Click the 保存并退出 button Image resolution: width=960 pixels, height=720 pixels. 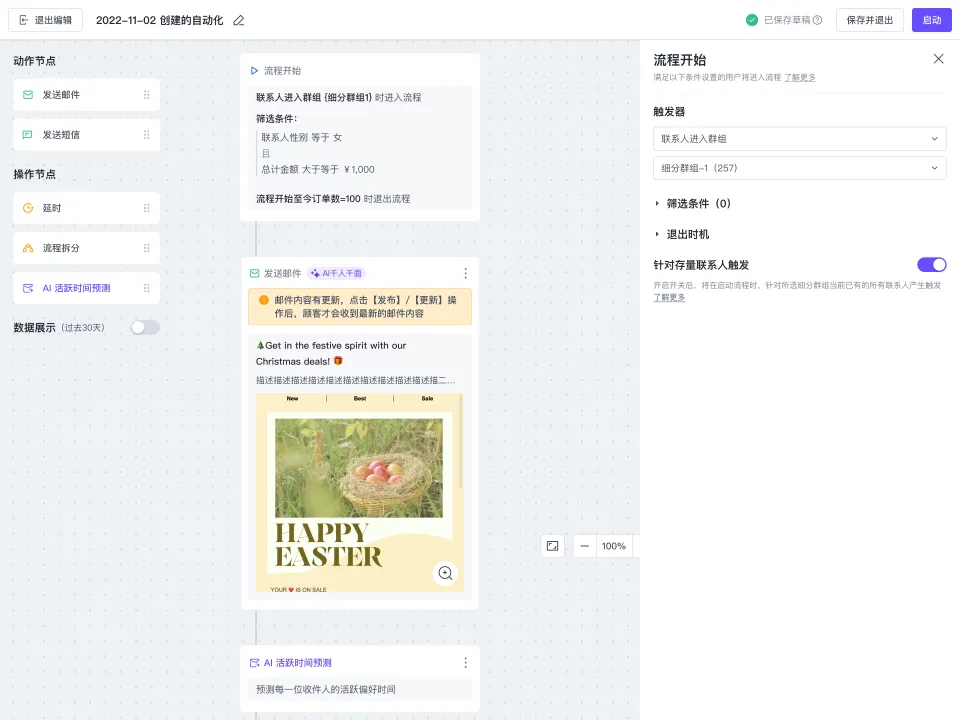869,20
